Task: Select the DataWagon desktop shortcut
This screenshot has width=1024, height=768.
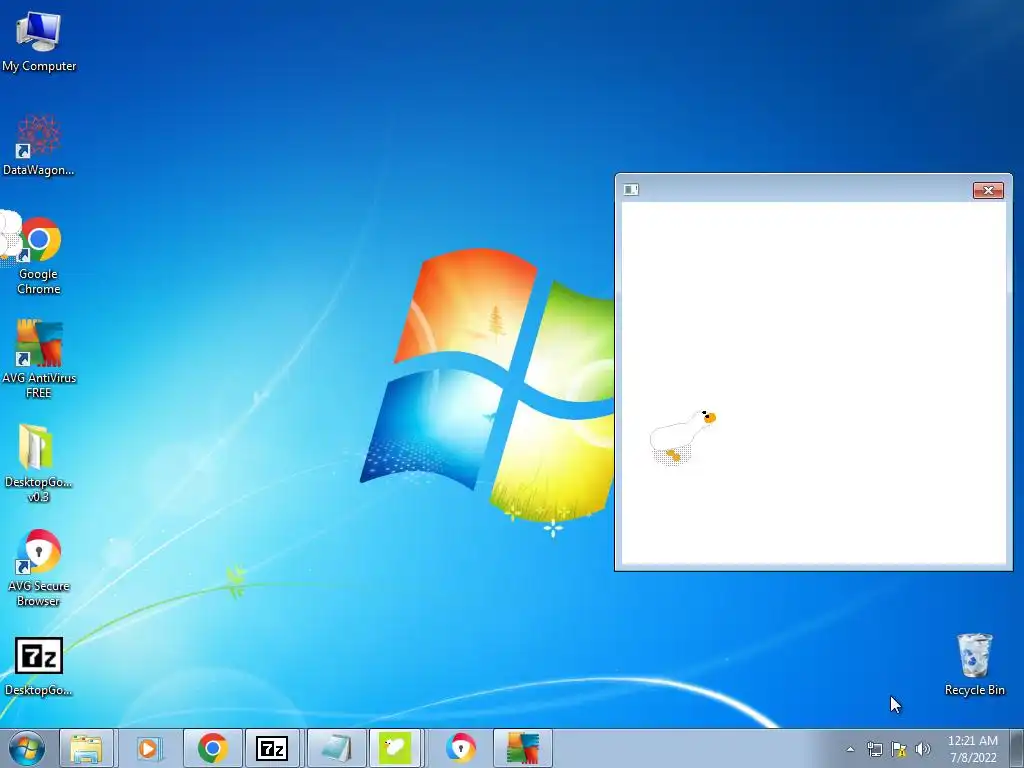Action: coord(39,145)
